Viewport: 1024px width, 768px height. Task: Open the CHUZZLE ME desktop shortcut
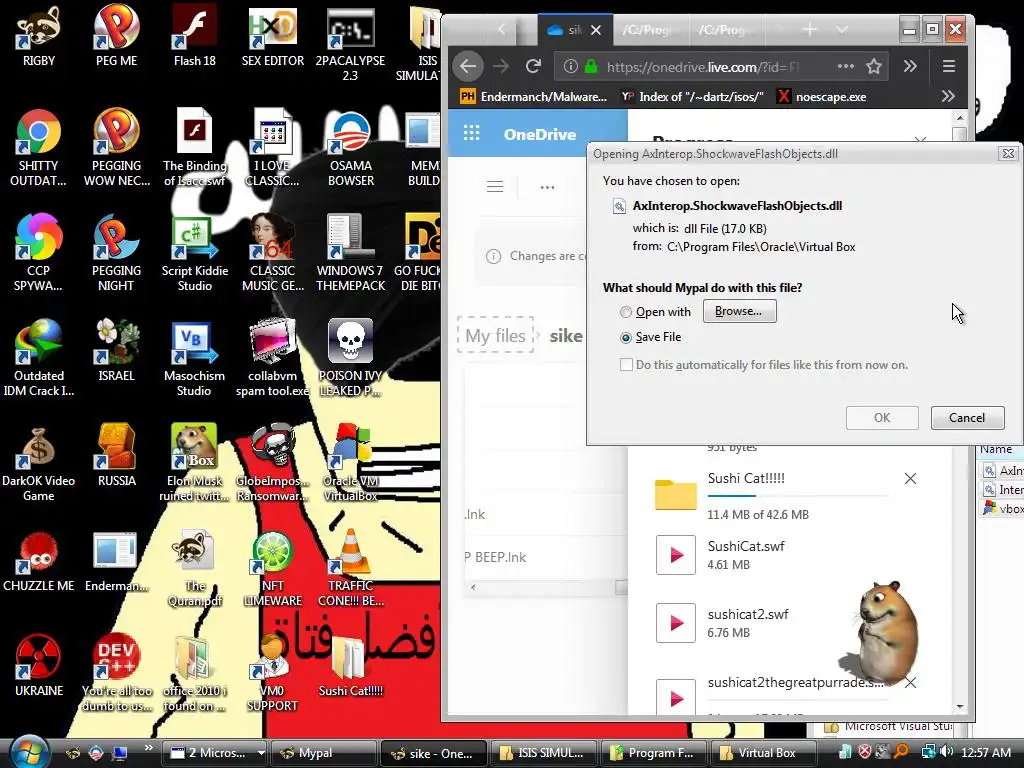[39, 562]
